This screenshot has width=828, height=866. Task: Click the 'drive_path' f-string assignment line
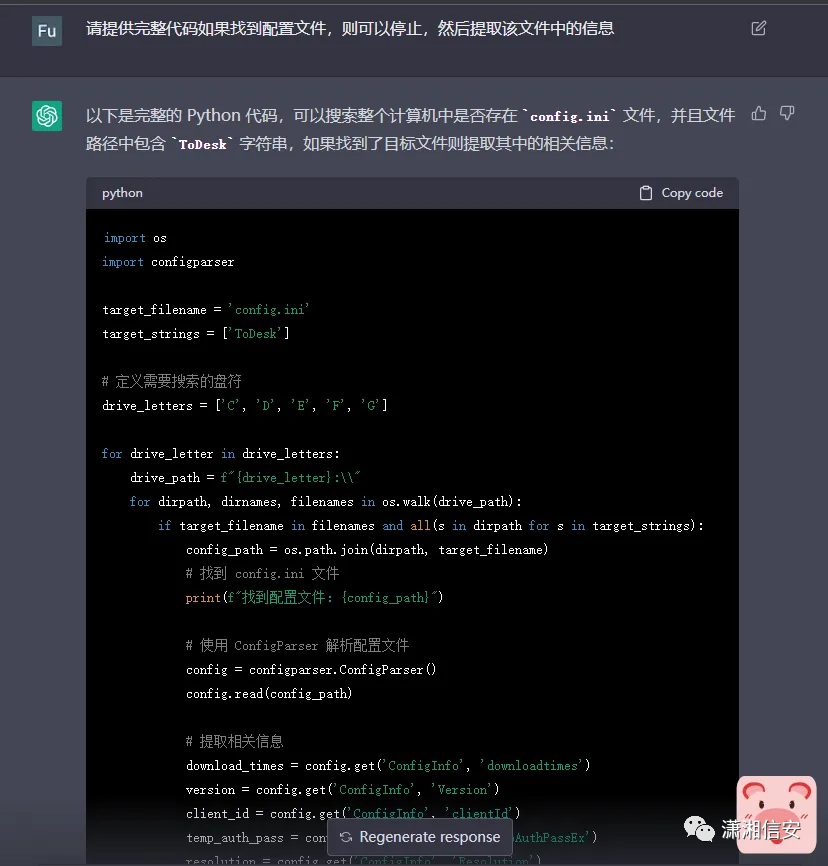tap(245, 478)
